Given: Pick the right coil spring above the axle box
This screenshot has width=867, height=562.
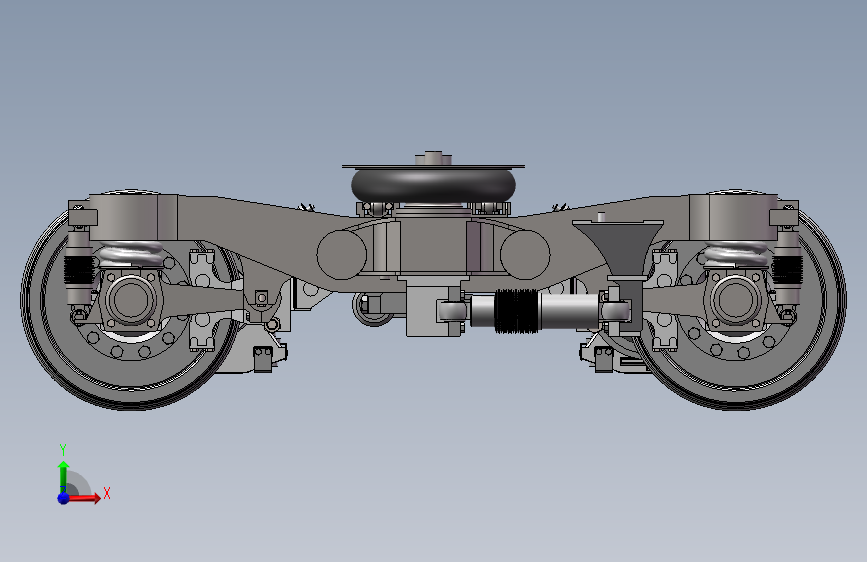Looking at the screenshot, I should 736,255.
